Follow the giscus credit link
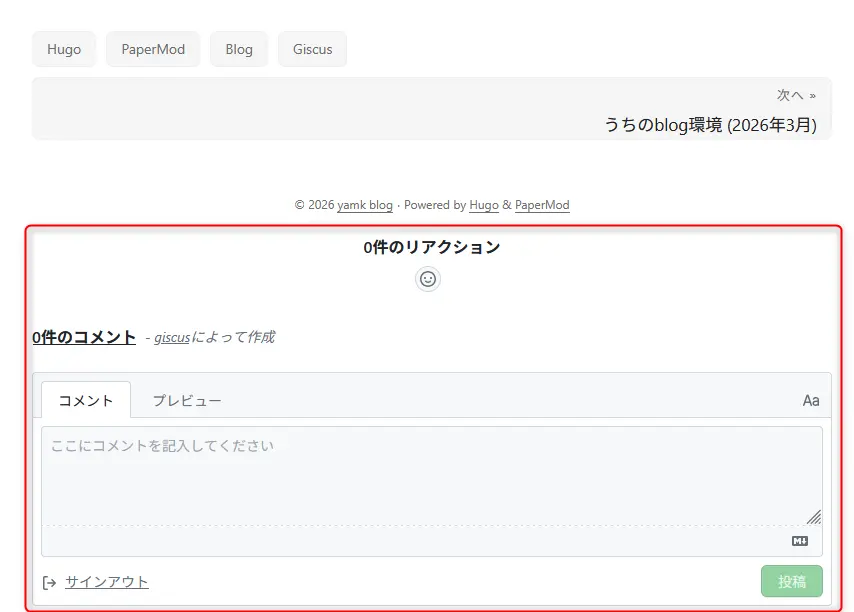 point(172,338)
